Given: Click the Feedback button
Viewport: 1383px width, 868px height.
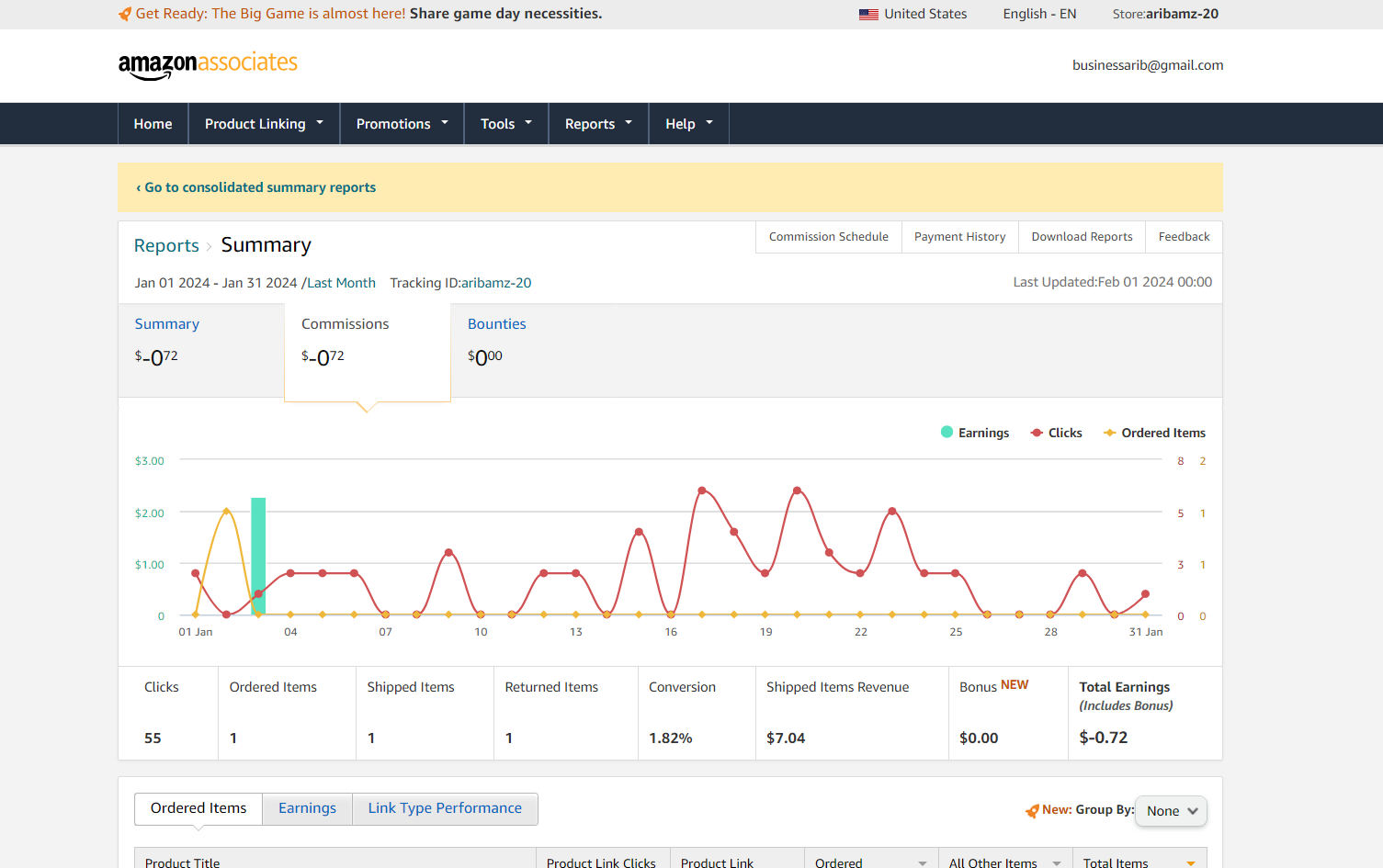Looking at the screenshot, I should 1184,237.
